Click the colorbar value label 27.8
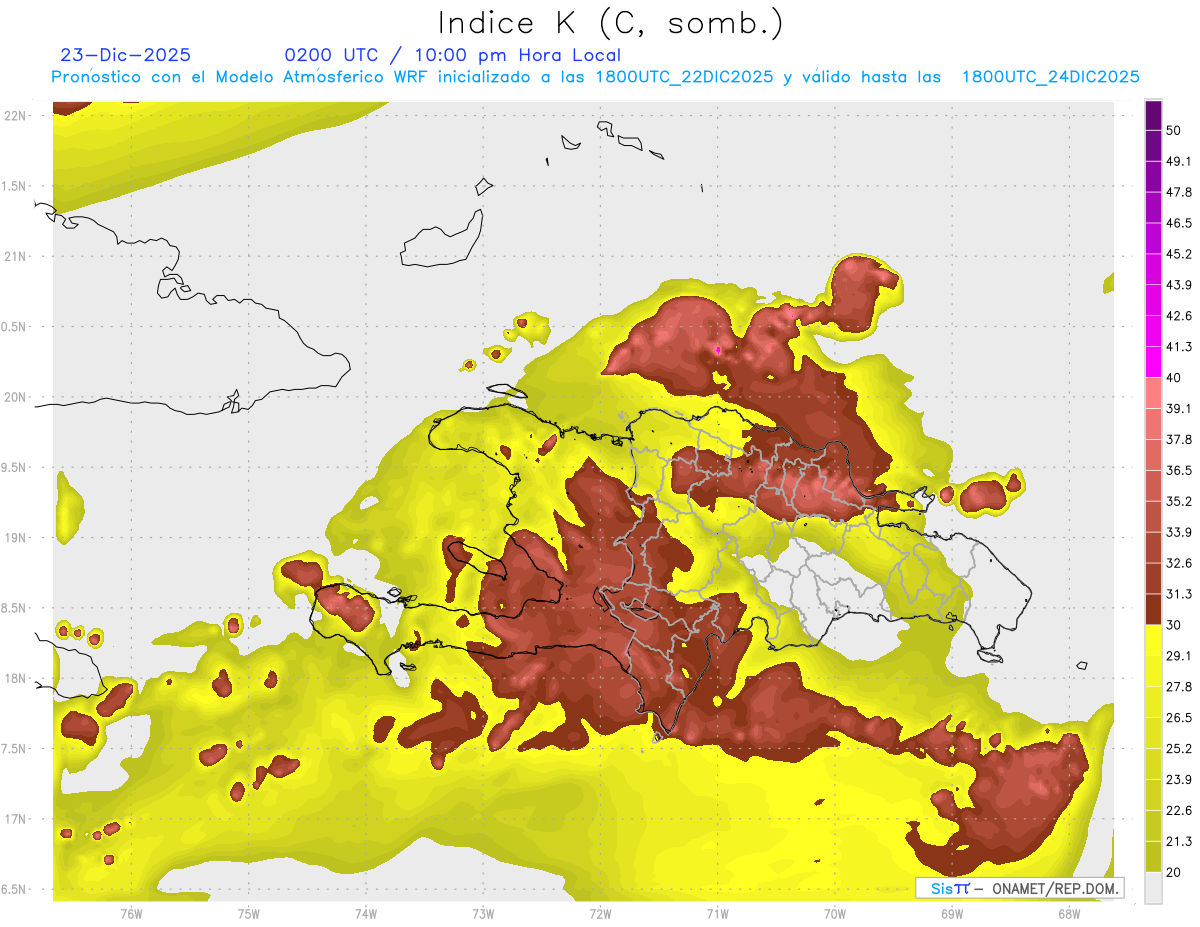Image resolution: width=1200 pixels, height=927 pixels. click(x=1179, y=686)
